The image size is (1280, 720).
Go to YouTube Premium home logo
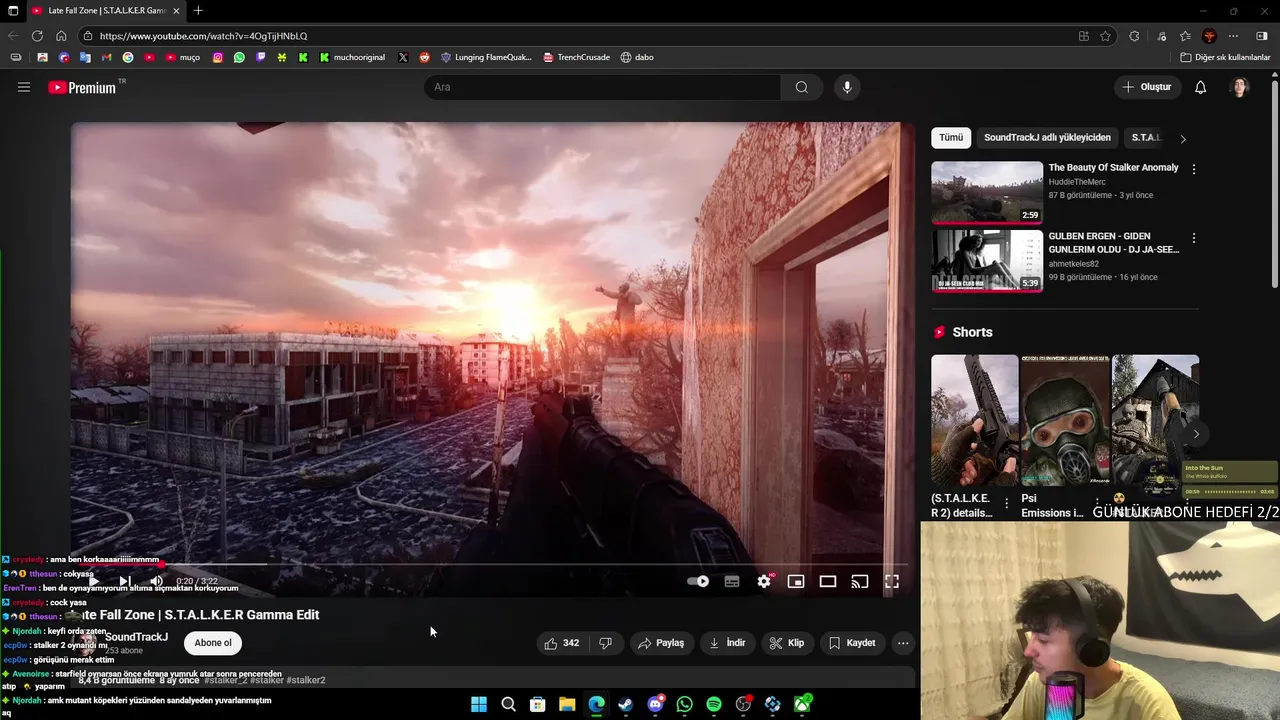pos(83,88)
